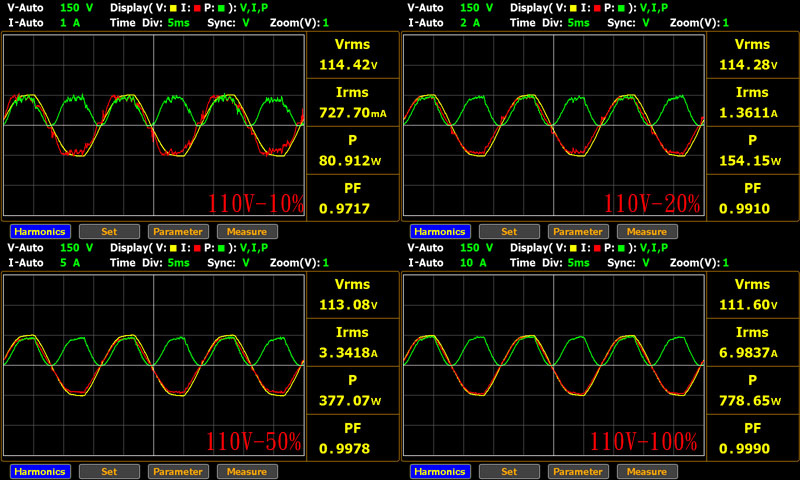
Task: Click V-Auto 150 V in the 110V-100% screen
Action: click(x=477, y=248)
